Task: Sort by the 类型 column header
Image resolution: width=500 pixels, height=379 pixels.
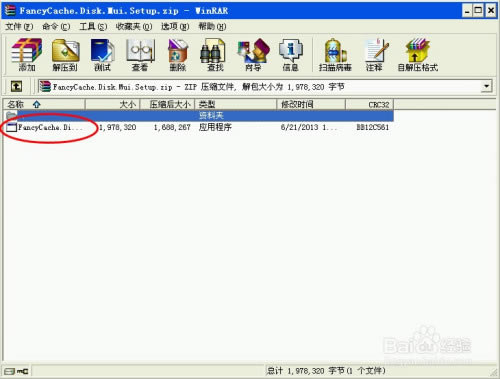Action: [x=236, y=104]
